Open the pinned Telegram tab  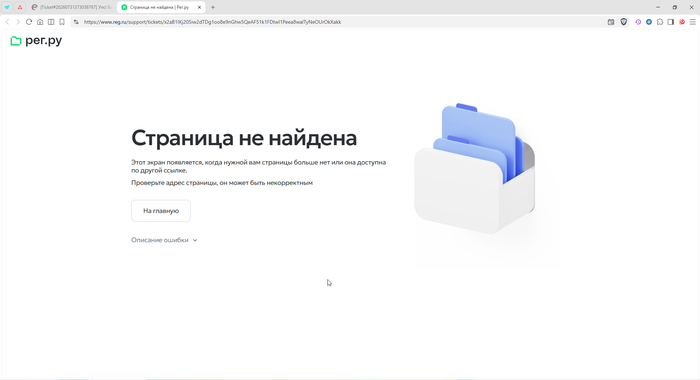pyautogui.click(x=7, y=7)
